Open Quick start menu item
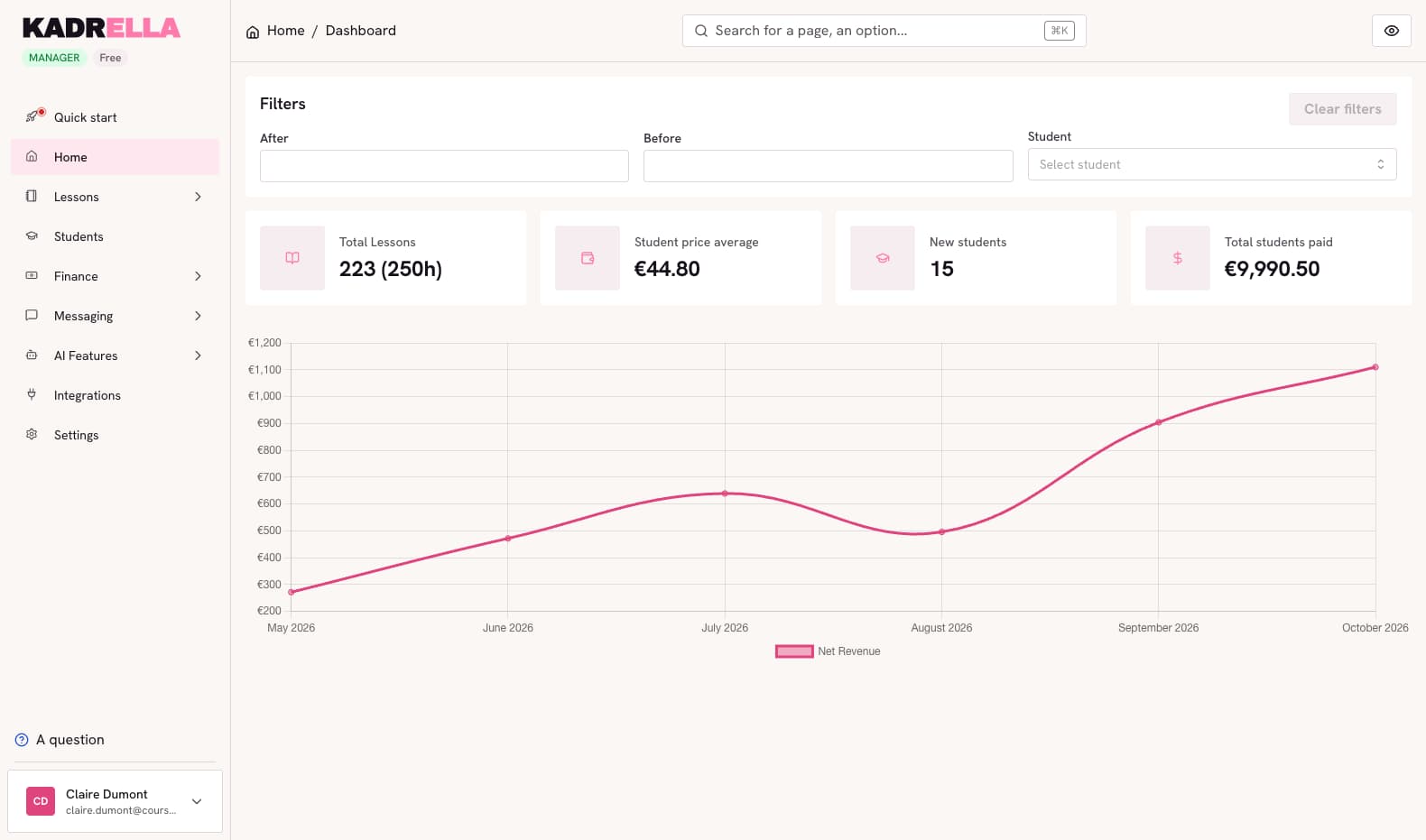1426x840 pixels. click(x=115, y=117)
